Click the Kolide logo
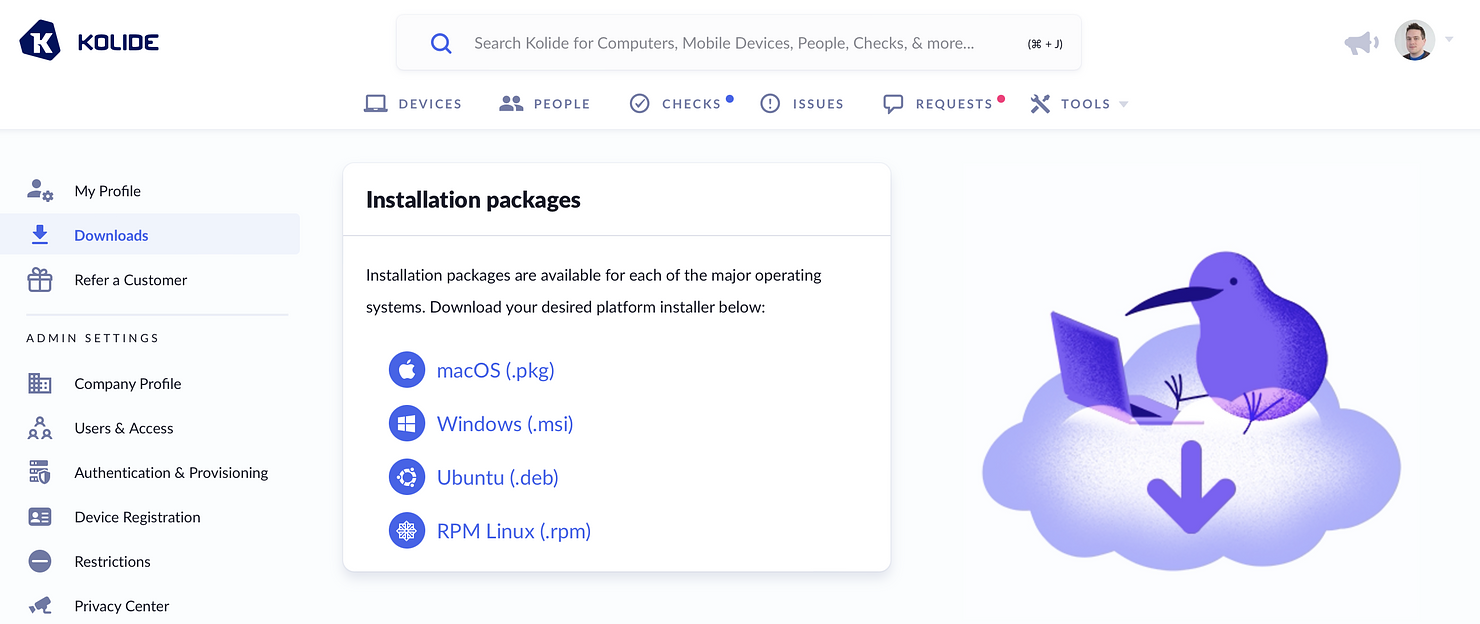The width and height of the screenshot is (1480, 624). pos(88,41)
